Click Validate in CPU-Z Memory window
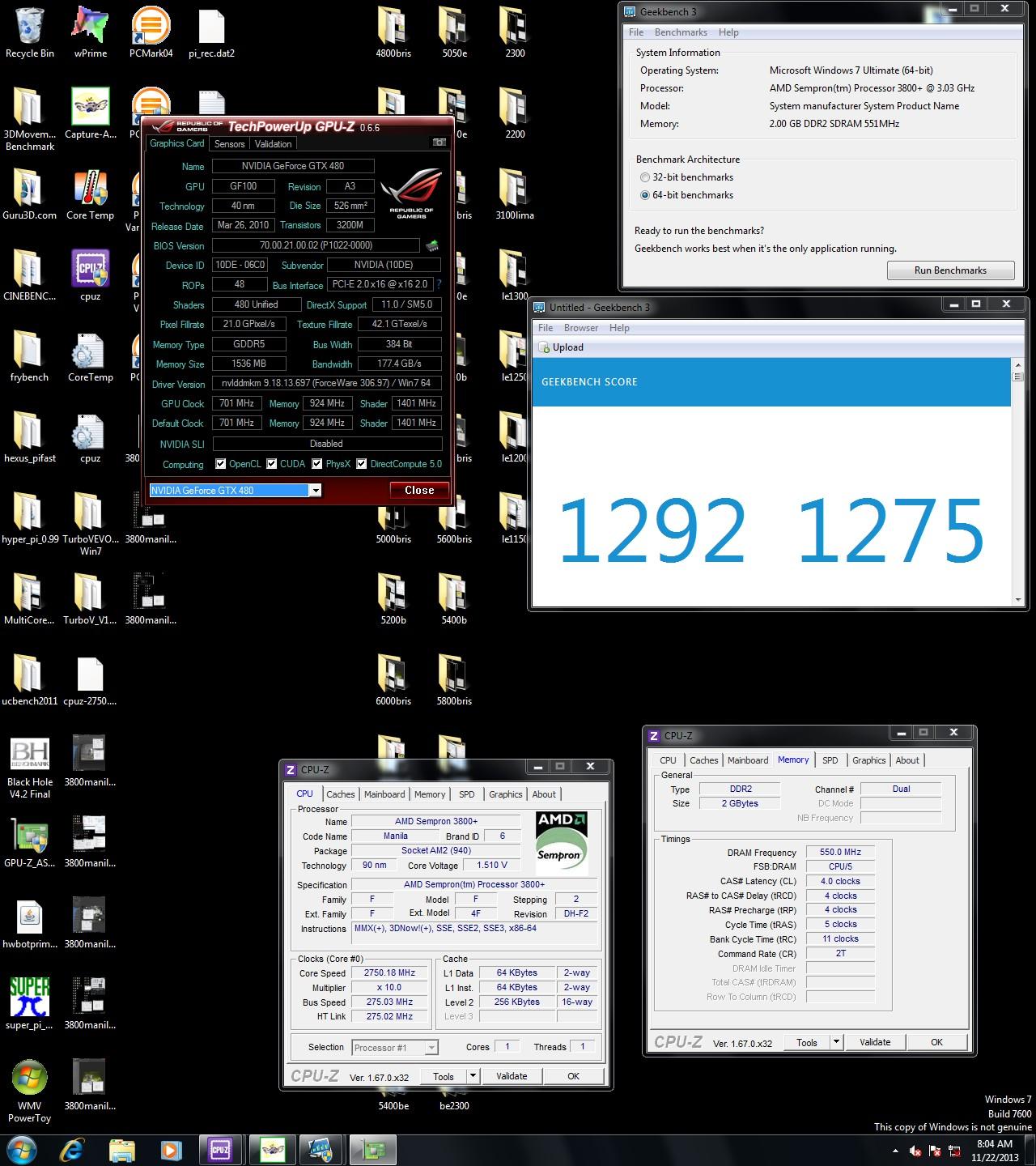 click(x=875, y=1042)
